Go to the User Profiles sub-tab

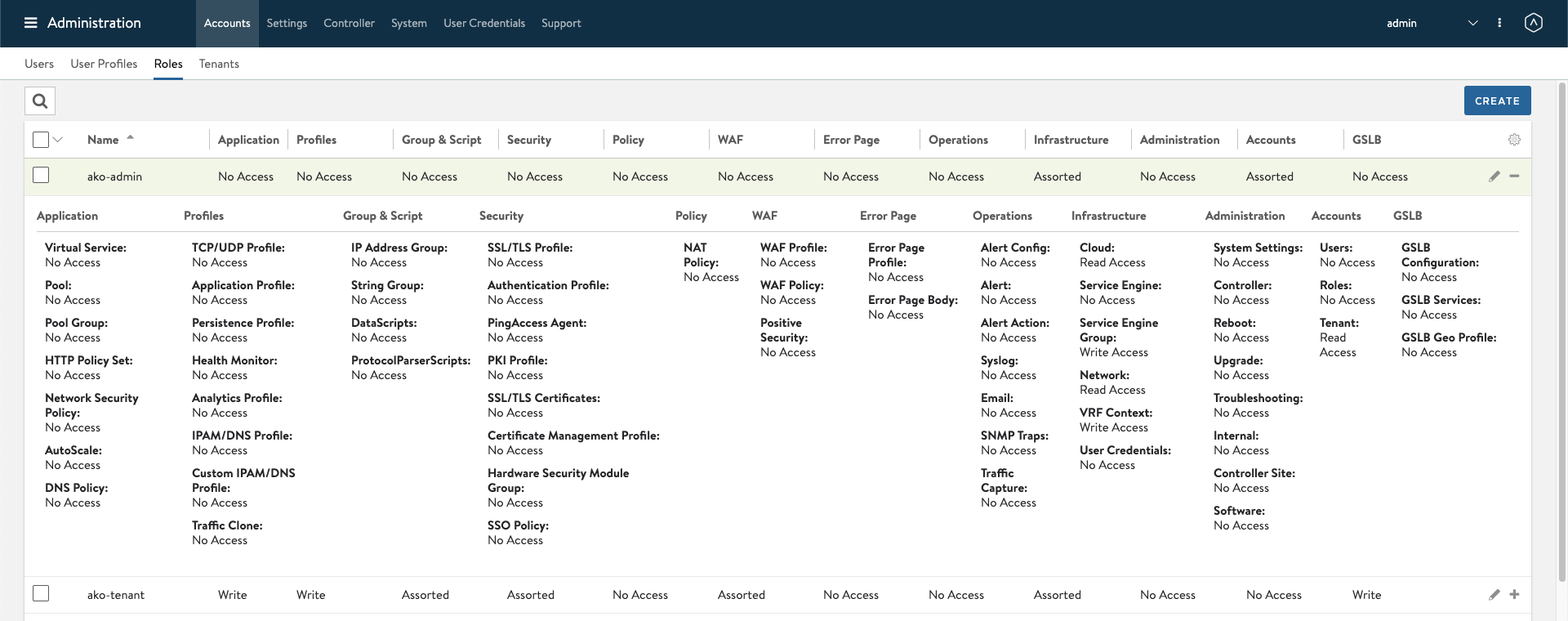point(104,64)
